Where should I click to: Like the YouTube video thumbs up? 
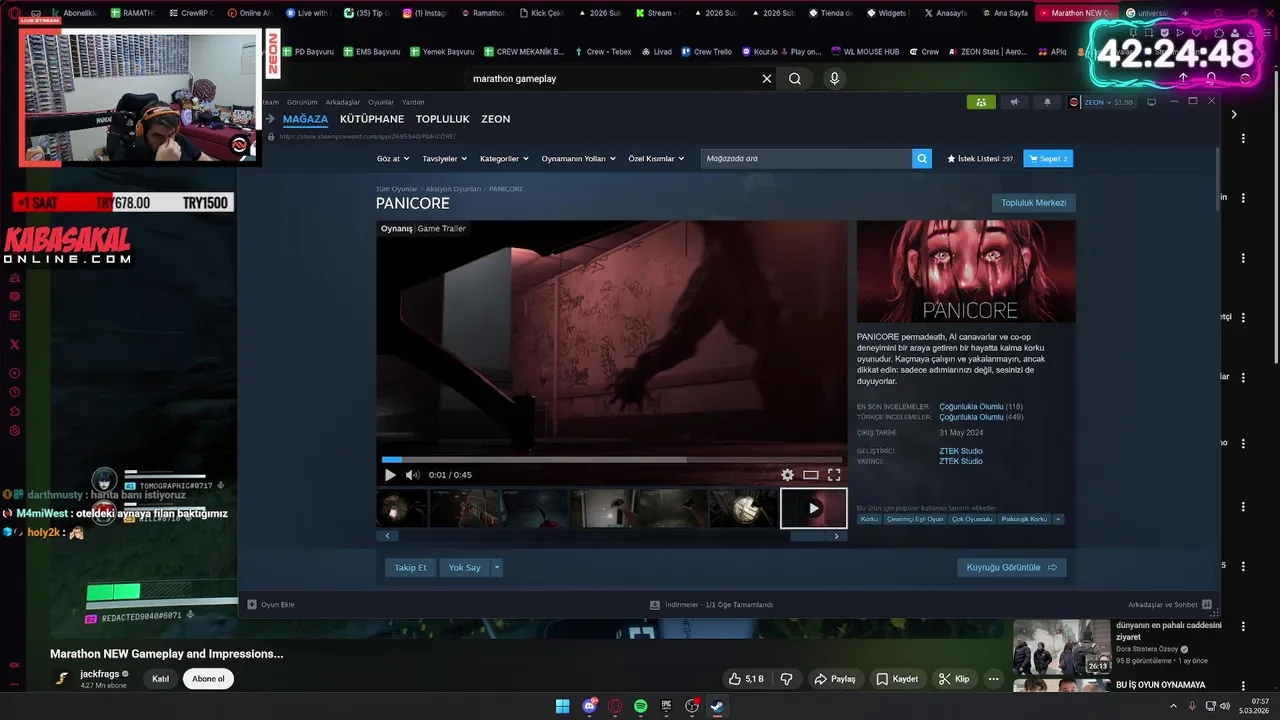746,679
